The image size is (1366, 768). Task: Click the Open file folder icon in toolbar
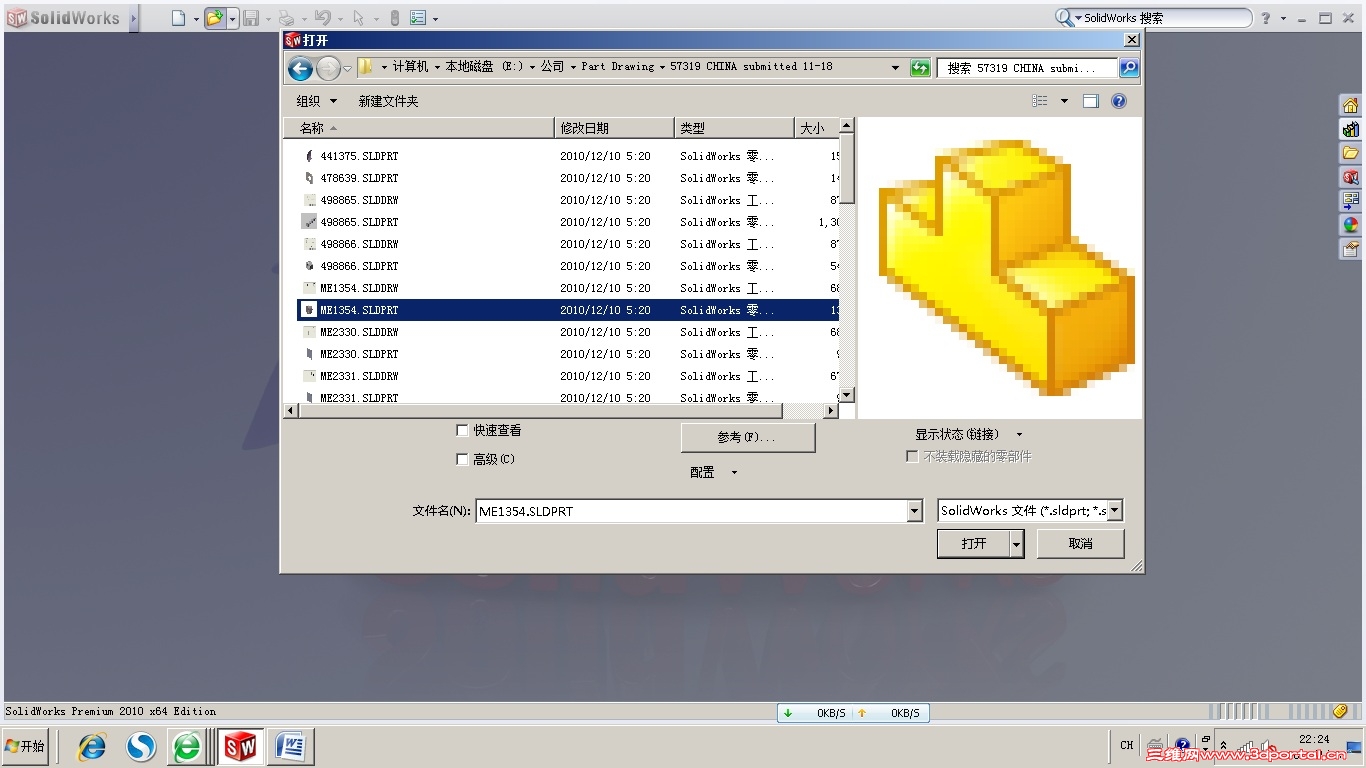(x=215, y=18)
